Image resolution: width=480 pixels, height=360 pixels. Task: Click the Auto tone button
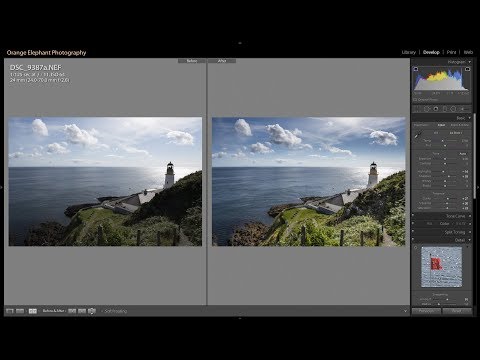click(462, 154)
